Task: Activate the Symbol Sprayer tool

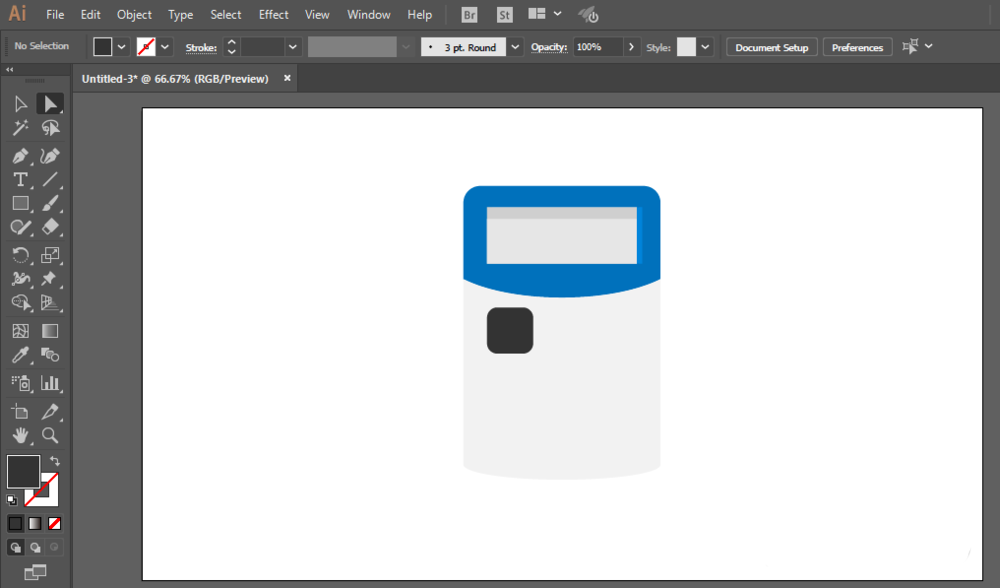Action: pyautogui.click(x=20, y=383)
